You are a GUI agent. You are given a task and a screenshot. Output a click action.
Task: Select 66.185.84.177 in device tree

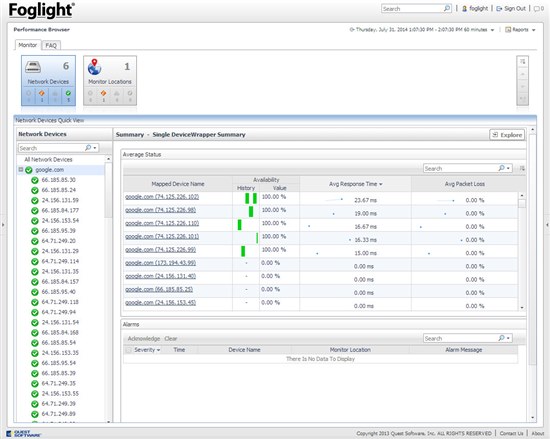(60, 211)
